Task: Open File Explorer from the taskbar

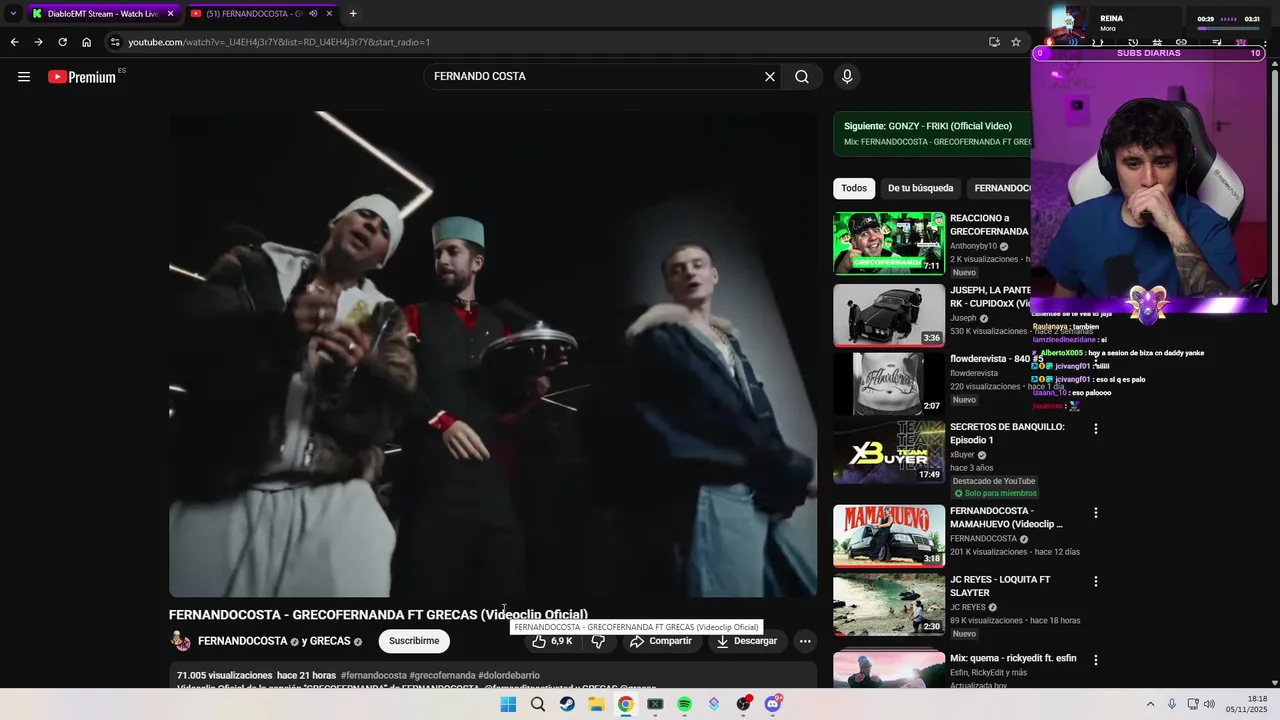Action: click(x=596, y=704)
